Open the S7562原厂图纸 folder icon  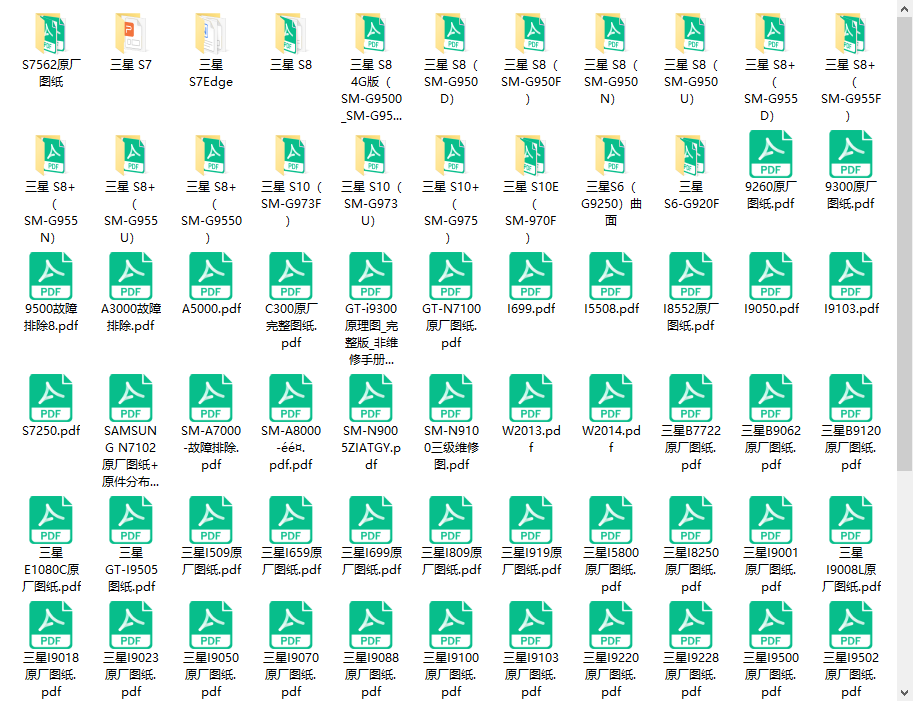tap(51, 34)
